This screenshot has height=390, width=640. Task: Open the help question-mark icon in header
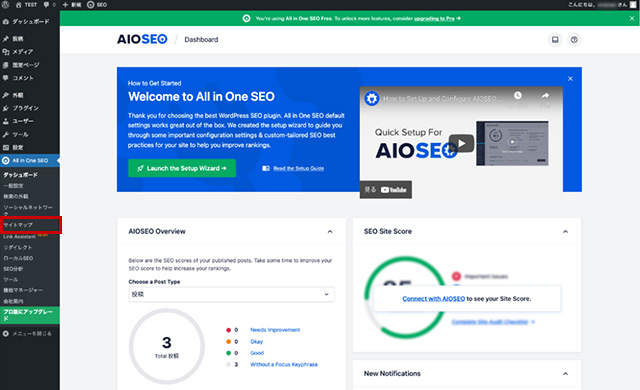pyautogui.click(x=574, y=40)
